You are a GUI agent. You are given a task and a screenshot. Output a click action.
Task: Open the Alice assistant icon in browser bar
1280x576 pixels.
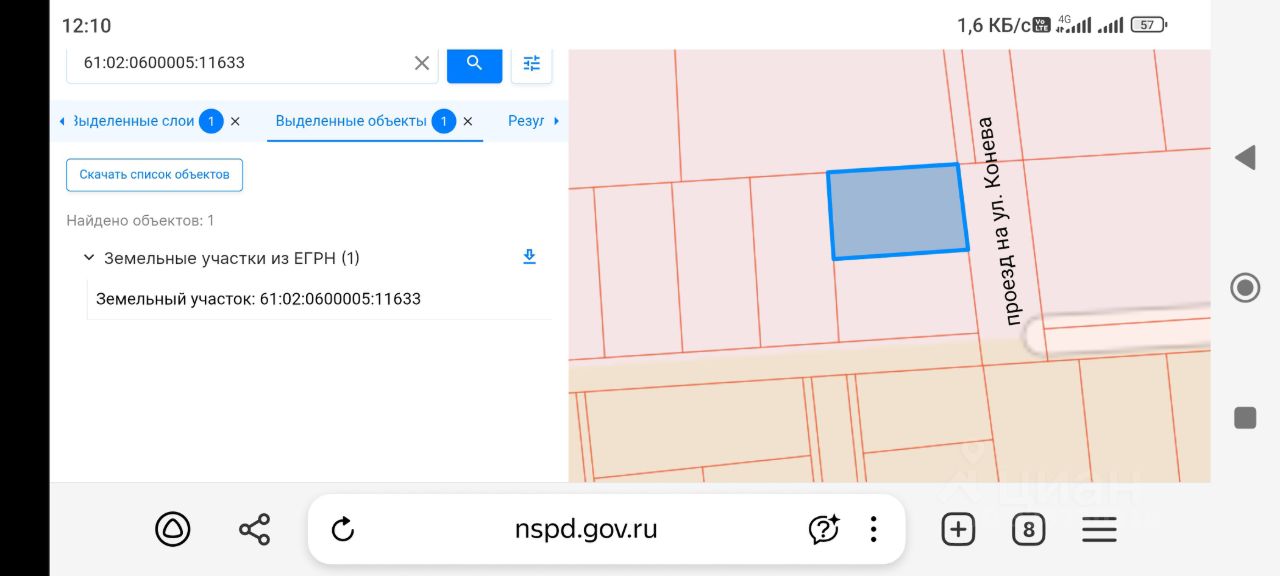pyautogui.click(x=173, y=529)
